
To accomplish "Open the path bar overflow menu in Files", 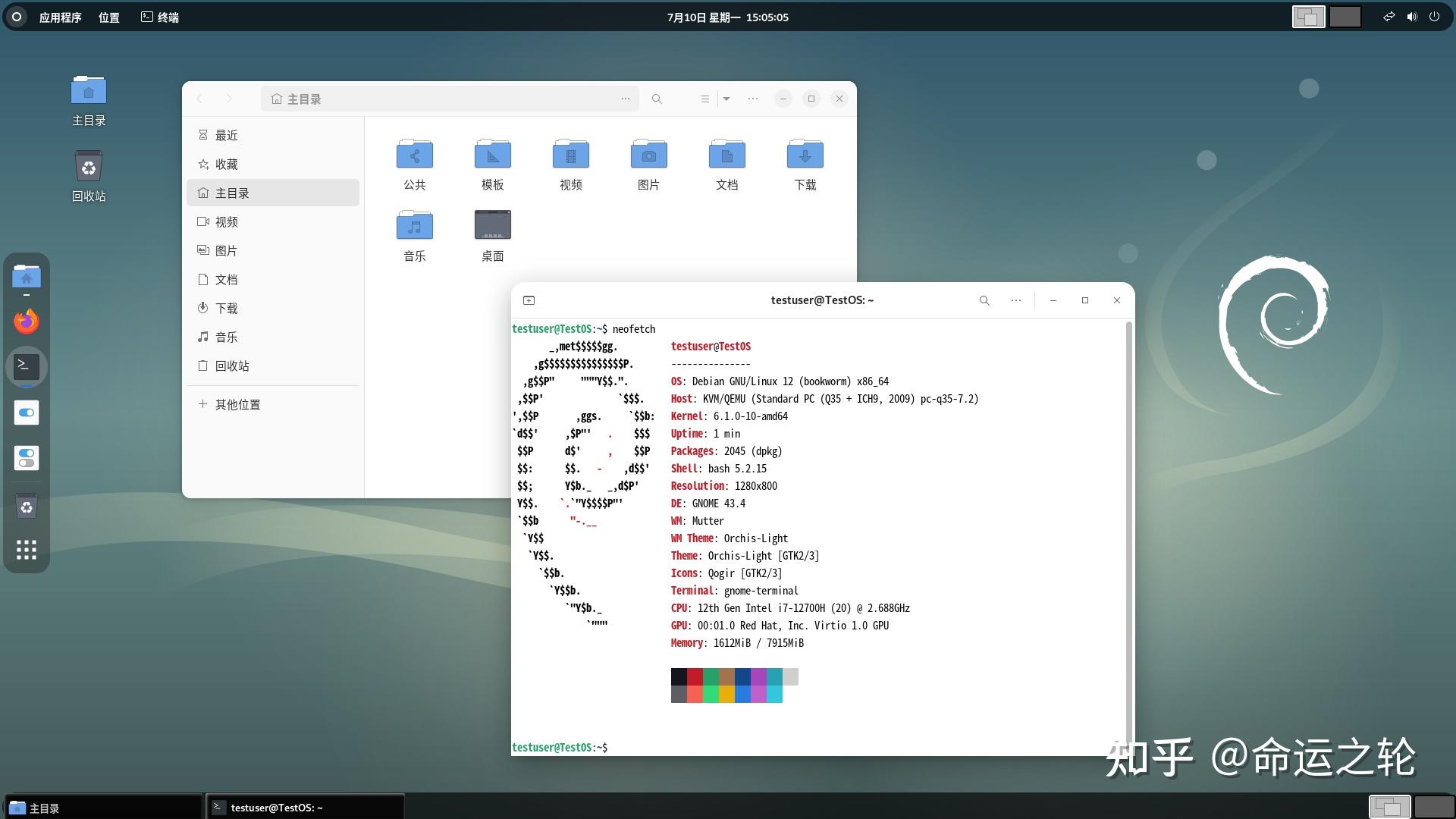I will tap(626, 99).
